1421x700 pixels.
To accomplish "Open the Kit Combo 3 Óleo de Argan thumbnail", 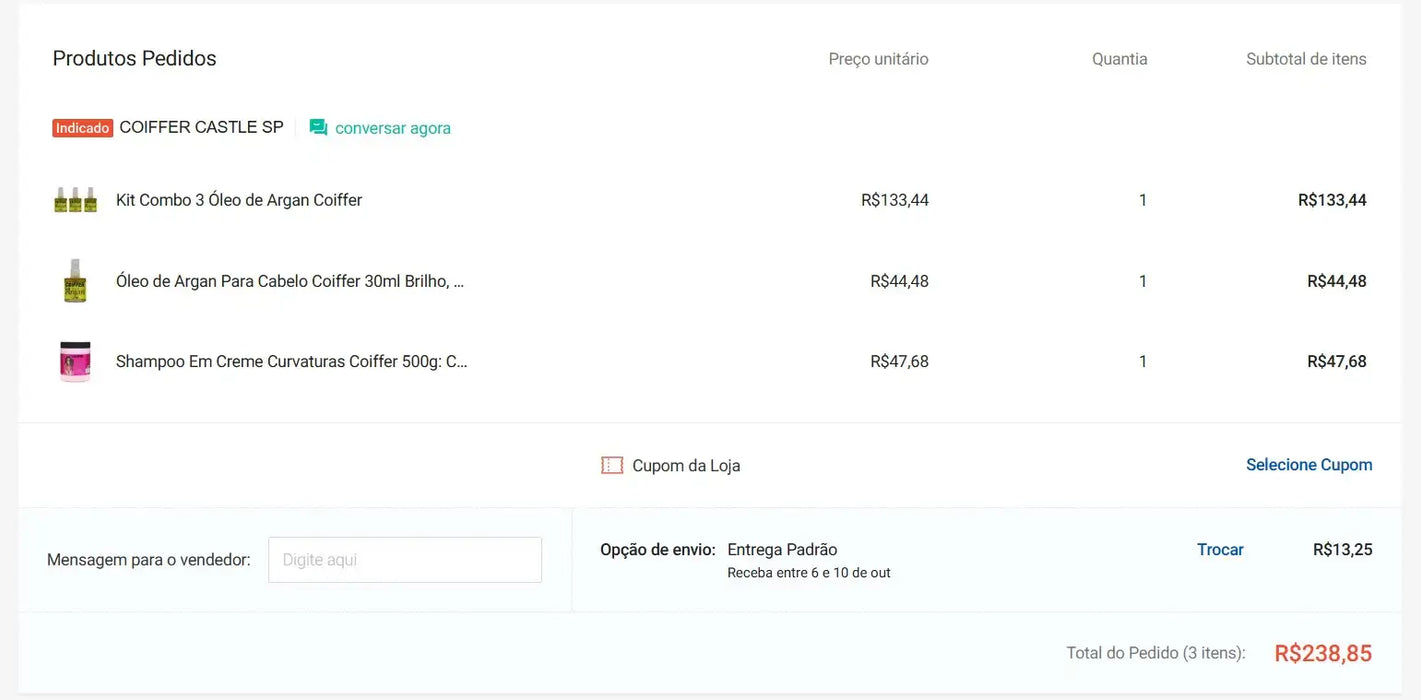I will [75, 199].
